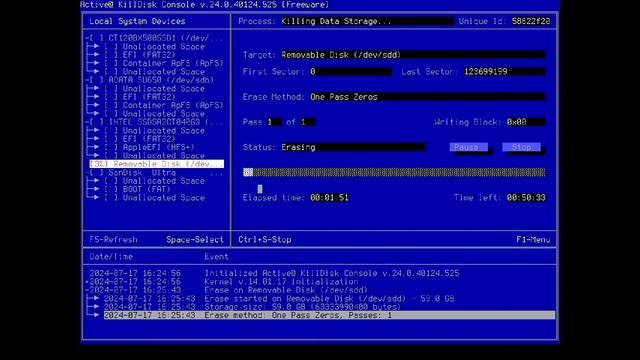The width and height of the screenshot is (640, 360).
Task: Check the BOOT (FAT) partition box
Action: (x=111, y=189)
